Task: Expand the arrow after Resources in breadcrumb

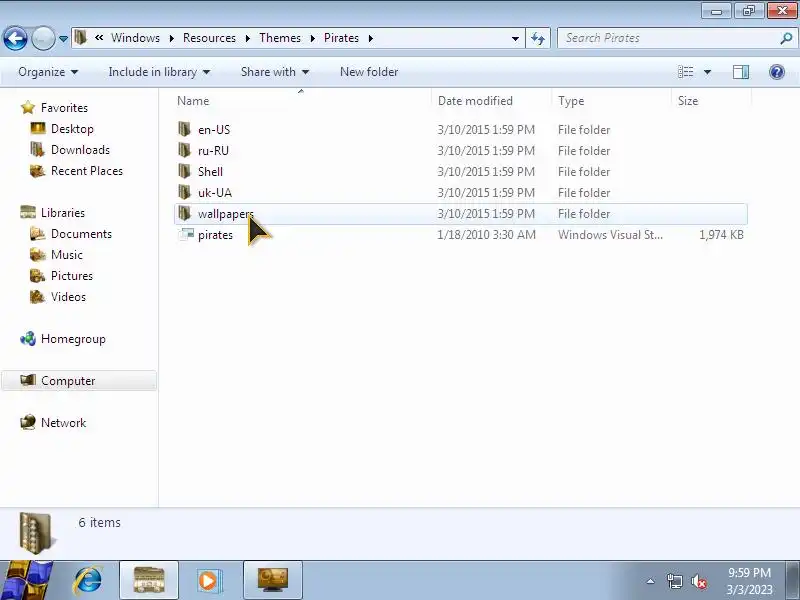Action: click(x=247, y=38)
